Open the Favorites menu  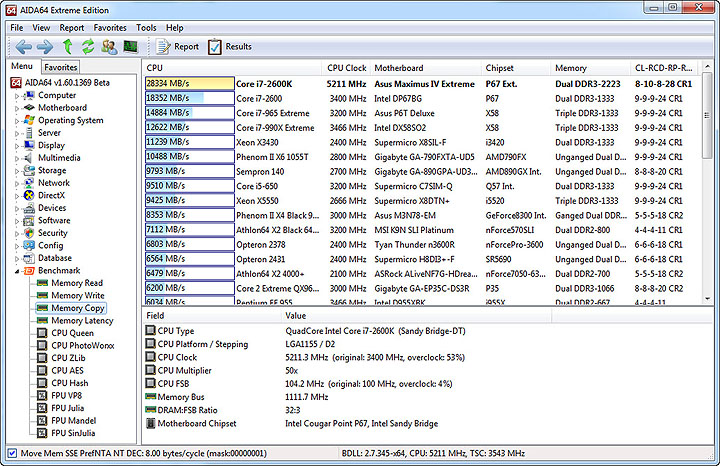(110, 28)
